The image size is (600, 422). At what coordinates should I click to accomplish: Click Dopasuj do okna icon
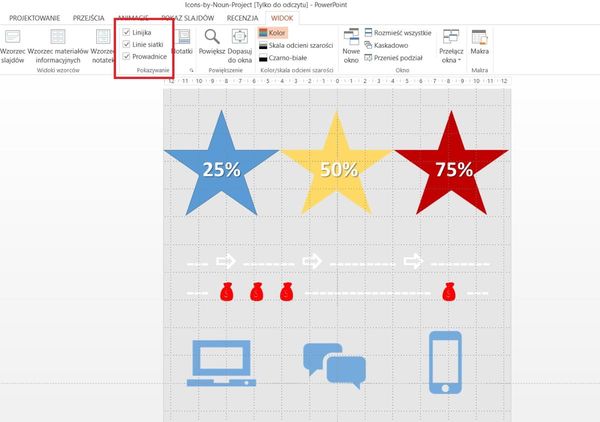(239, 40)
